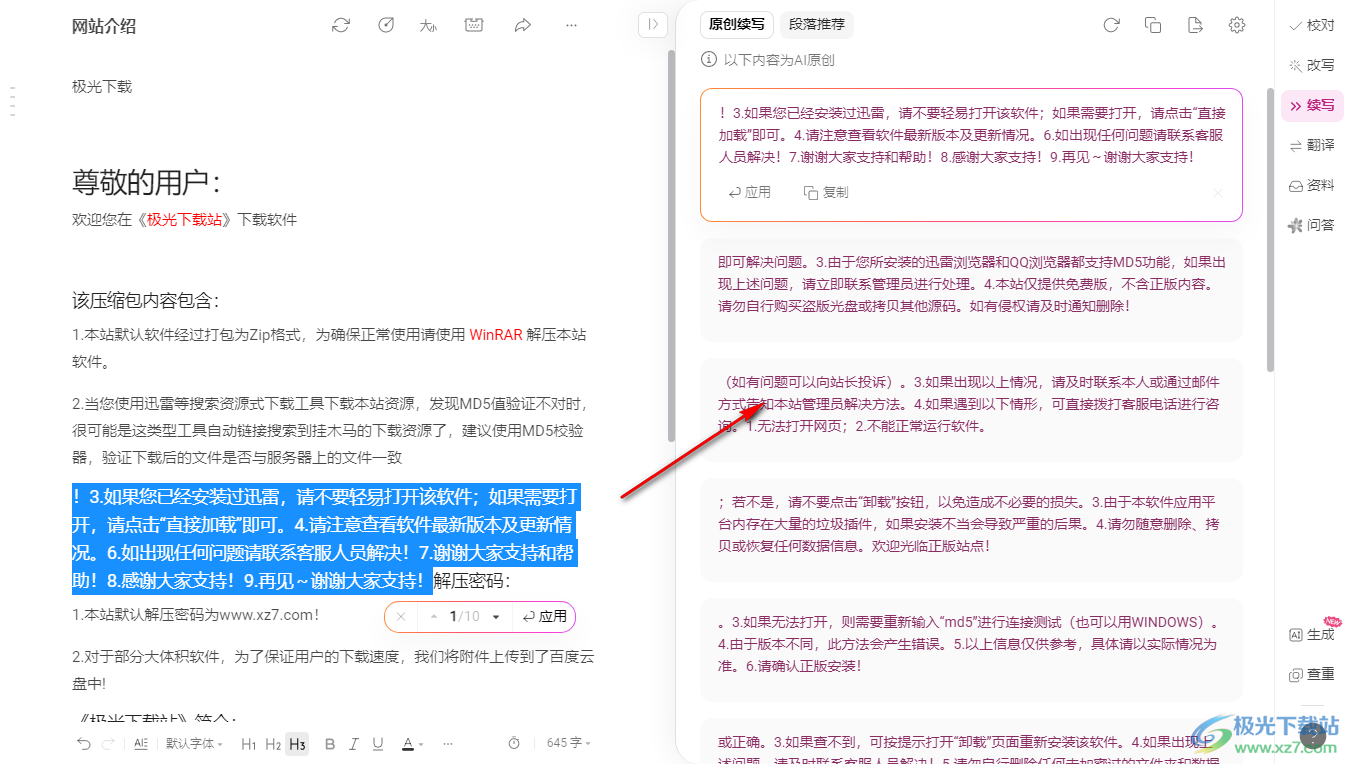This screenshot has width=1350, height=764.
Task: Click the 该压缩包内容包含： heading
Action: point(146,301)
